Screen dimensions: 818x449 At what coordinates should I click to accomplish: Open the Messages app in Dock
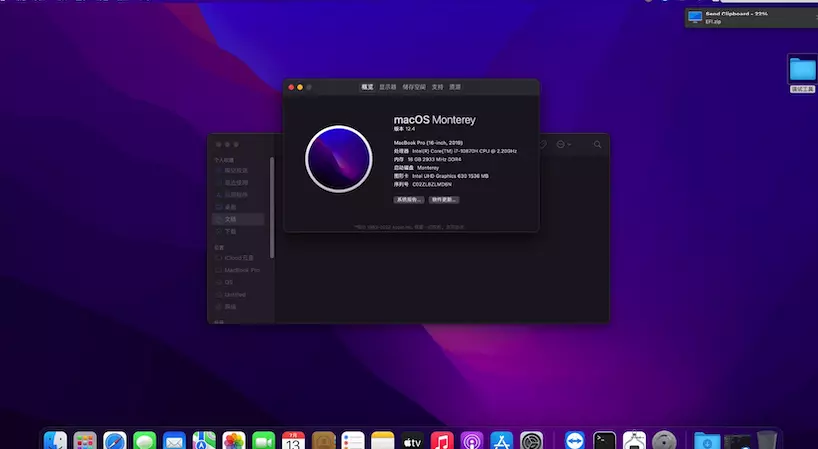click(145, 441)
